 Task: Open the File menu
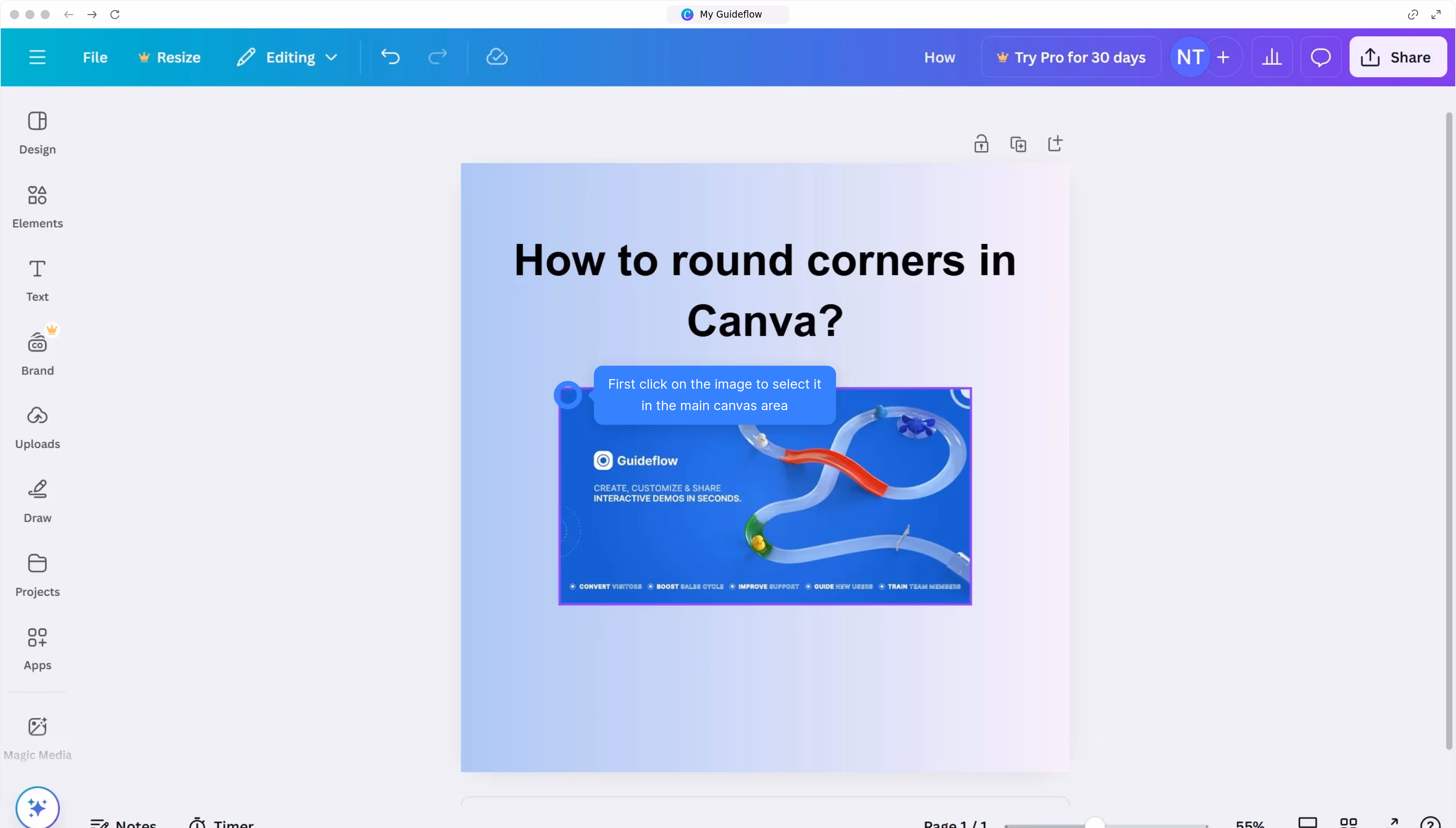pos(95,57)
